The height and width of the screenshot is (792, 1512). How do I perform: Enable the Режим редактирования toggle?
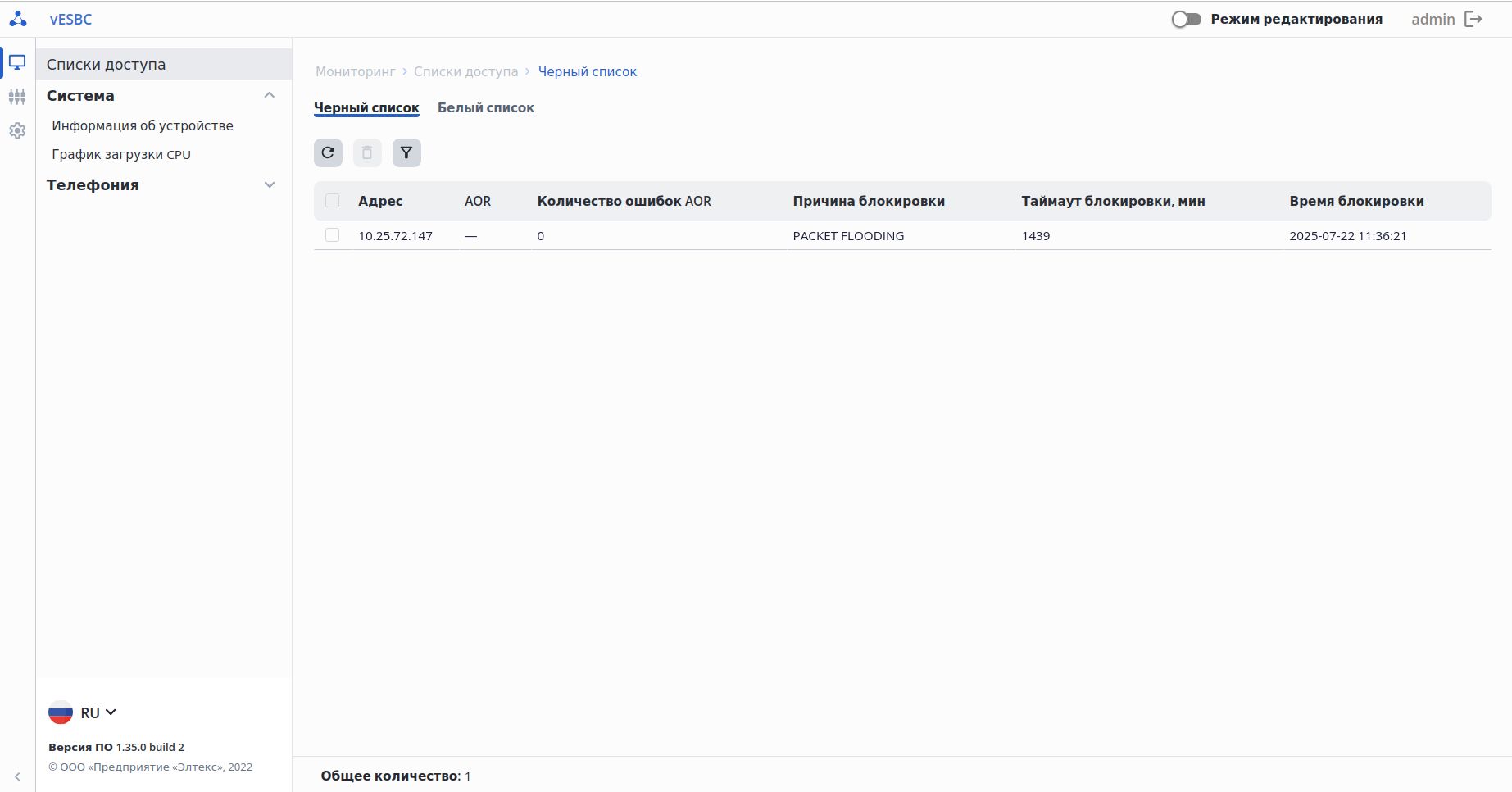tap(1186, 19)
